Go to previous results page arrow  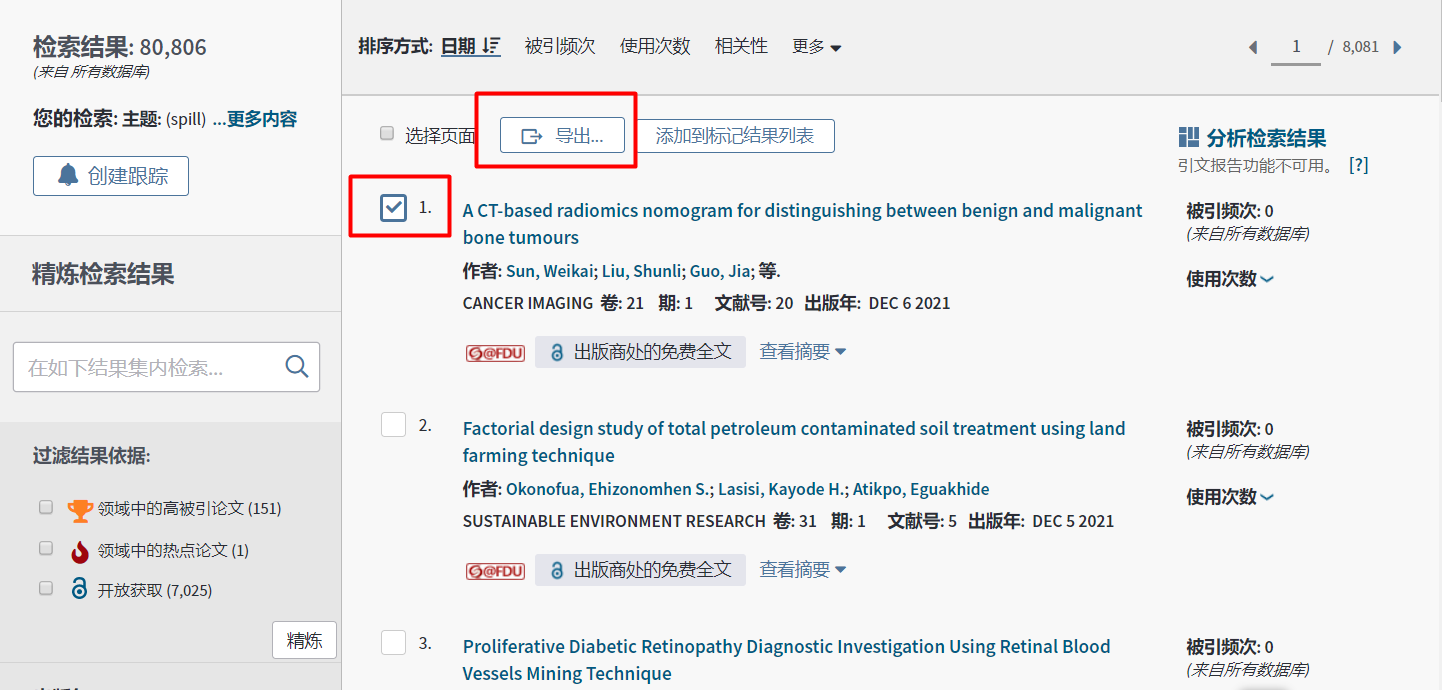(1253, 47)
